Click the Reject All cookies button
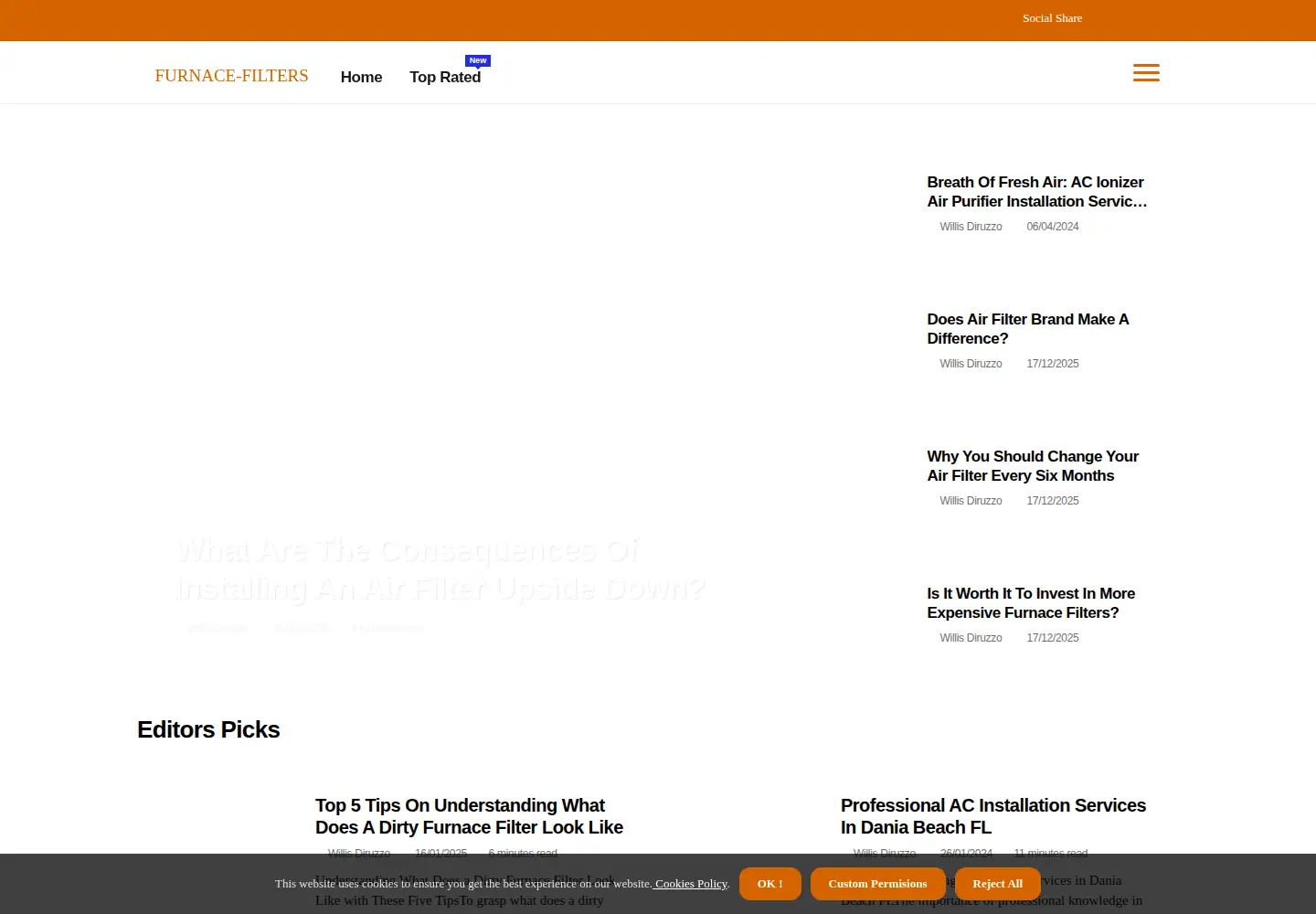This screenshot has height=914, width=1316. pos(997,884)
